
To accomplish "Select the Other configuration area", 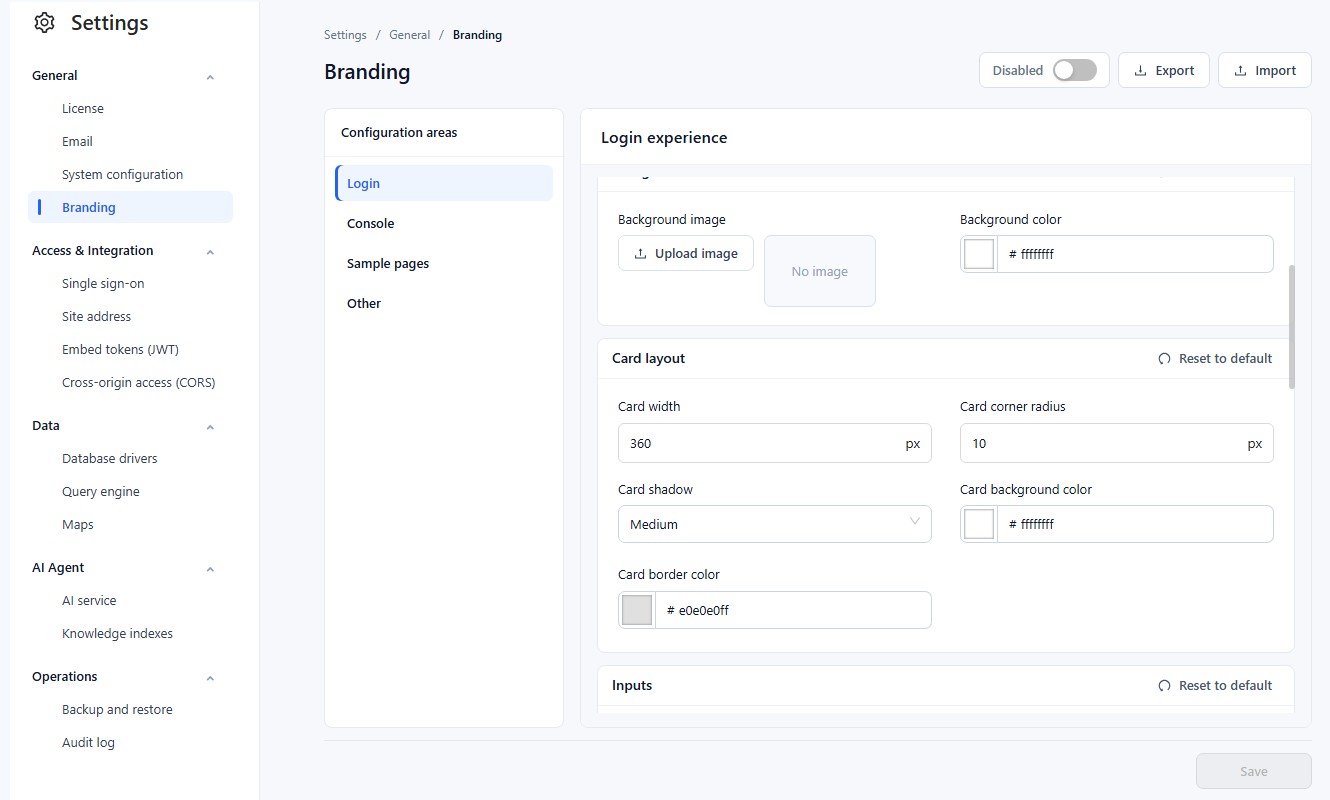I will 444,303.
